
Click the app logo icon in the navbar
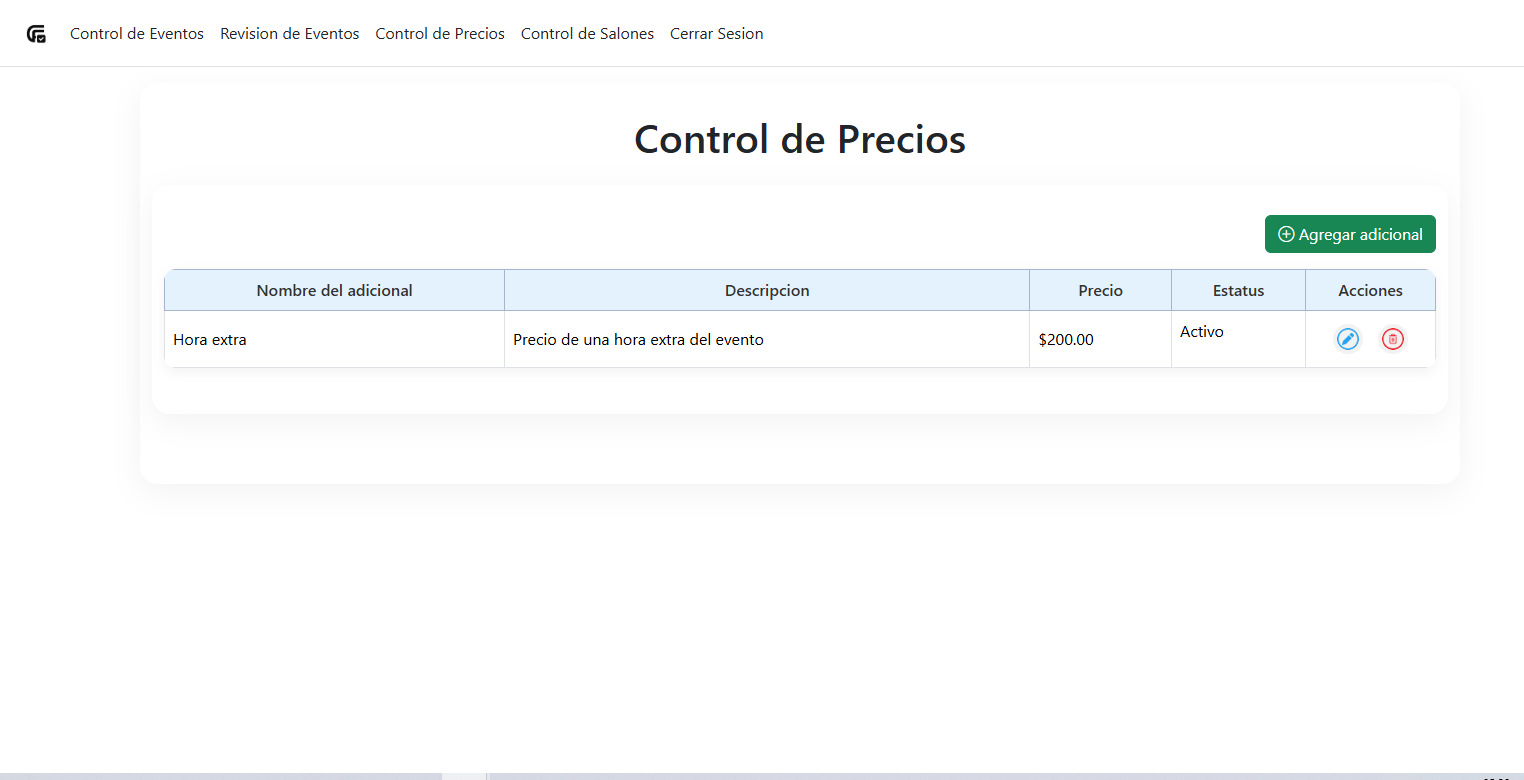click(37, 34)
